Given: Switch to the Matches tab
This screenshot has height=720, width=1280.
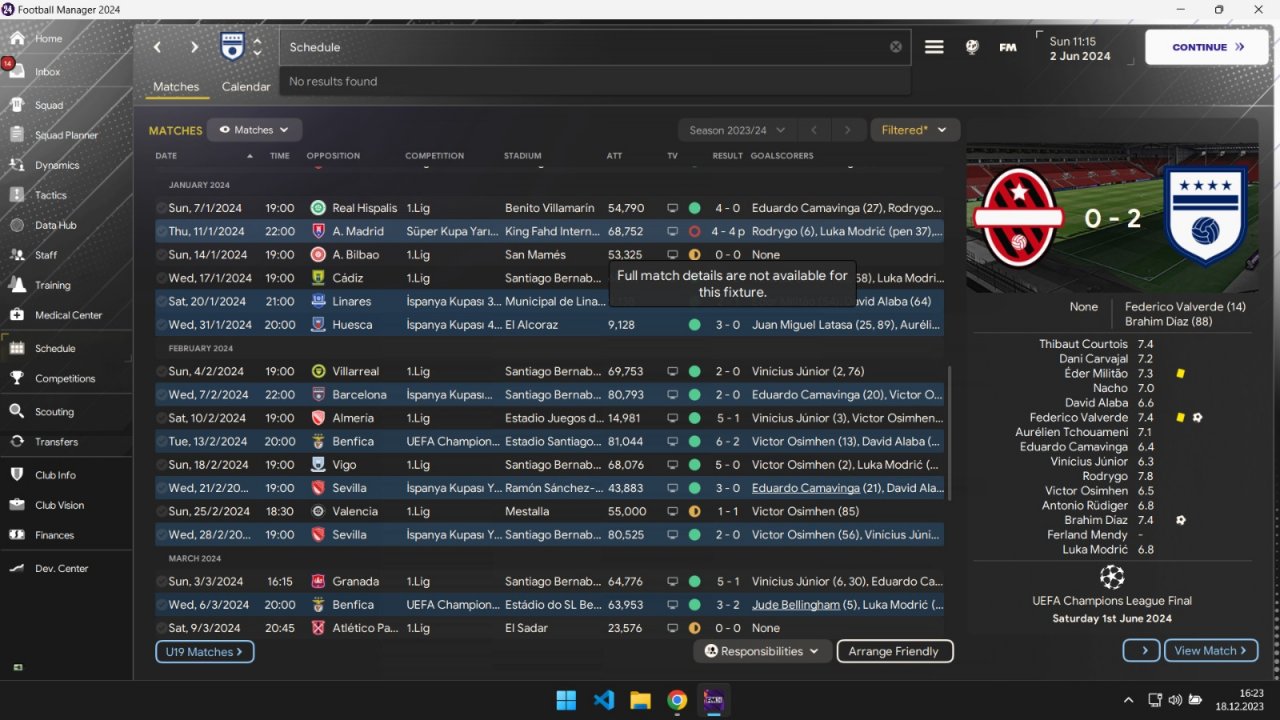Looking at the screenshot, I should tap(176, 87).
